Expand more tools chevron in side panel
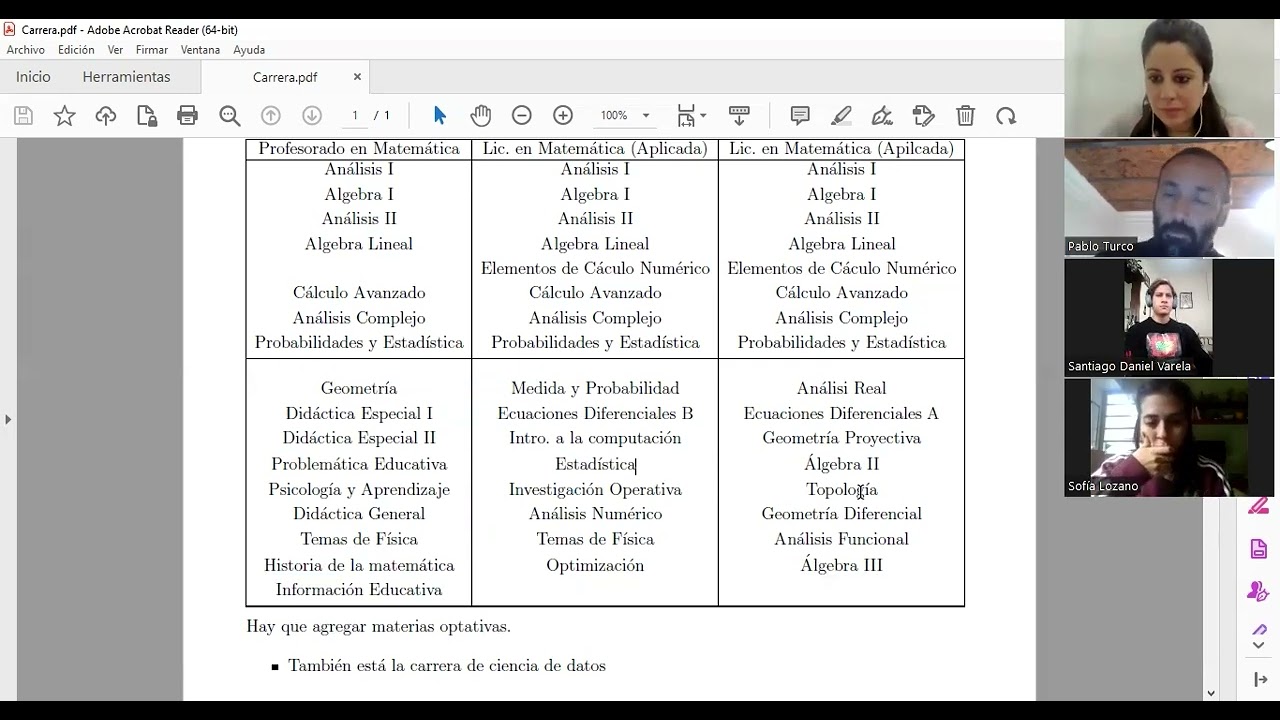This screenshot has width=1280, height=720. point(1259,645)
